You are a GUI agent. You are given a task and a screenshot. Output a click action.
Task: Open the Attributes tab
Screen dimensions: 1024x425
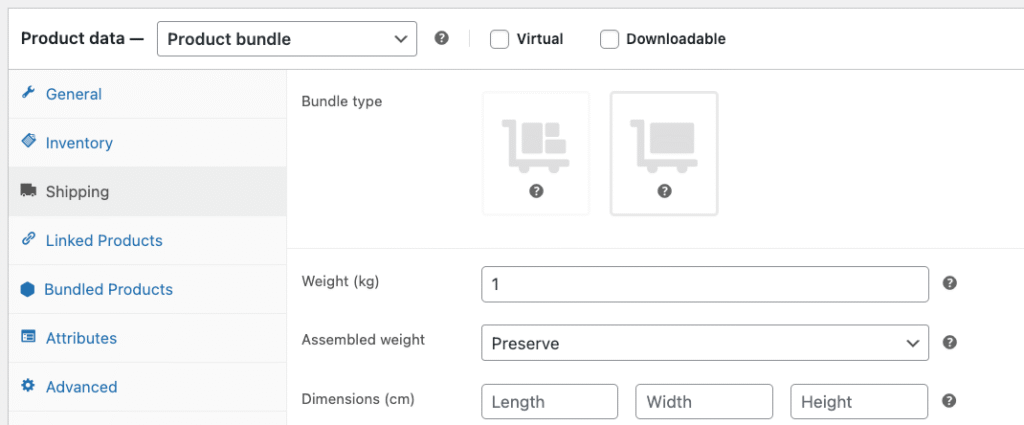pyautogui.click(x=148, y=338)
